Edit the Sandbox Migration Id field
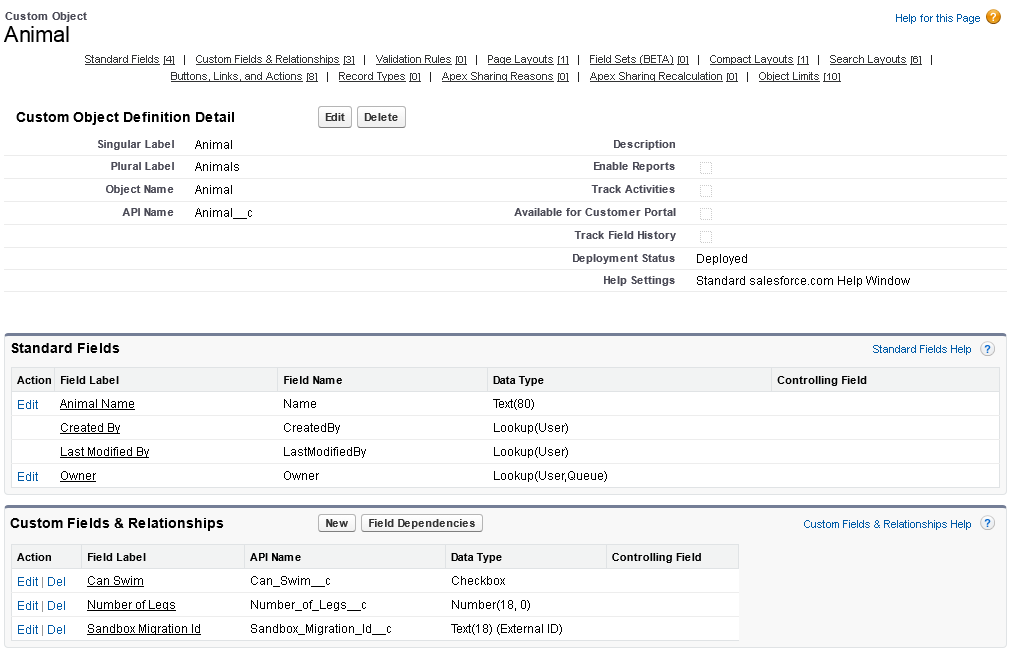Viewport: 1011px width, 651px height. [27, 629]
